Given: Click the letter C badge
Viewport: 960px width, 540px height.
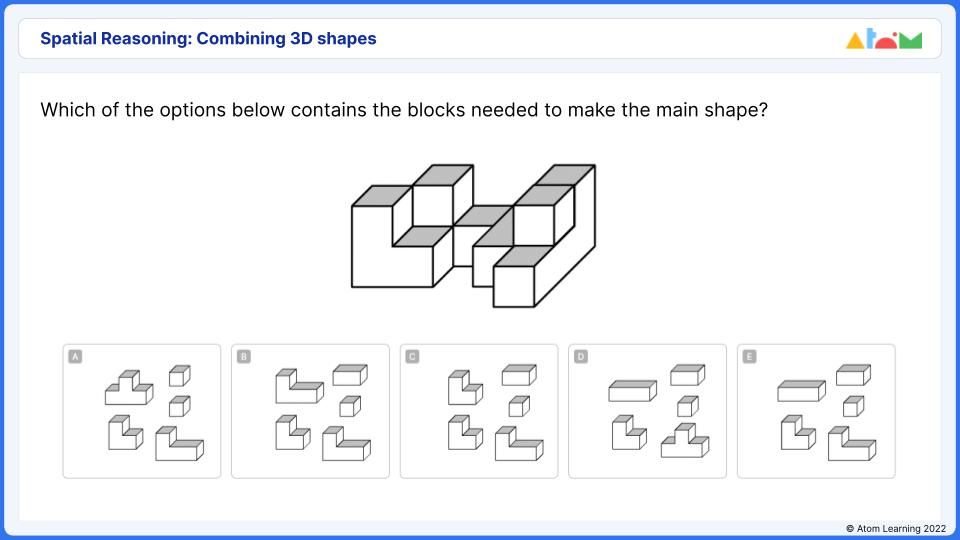Looking at the screenshot, I should tap(412, 356).
